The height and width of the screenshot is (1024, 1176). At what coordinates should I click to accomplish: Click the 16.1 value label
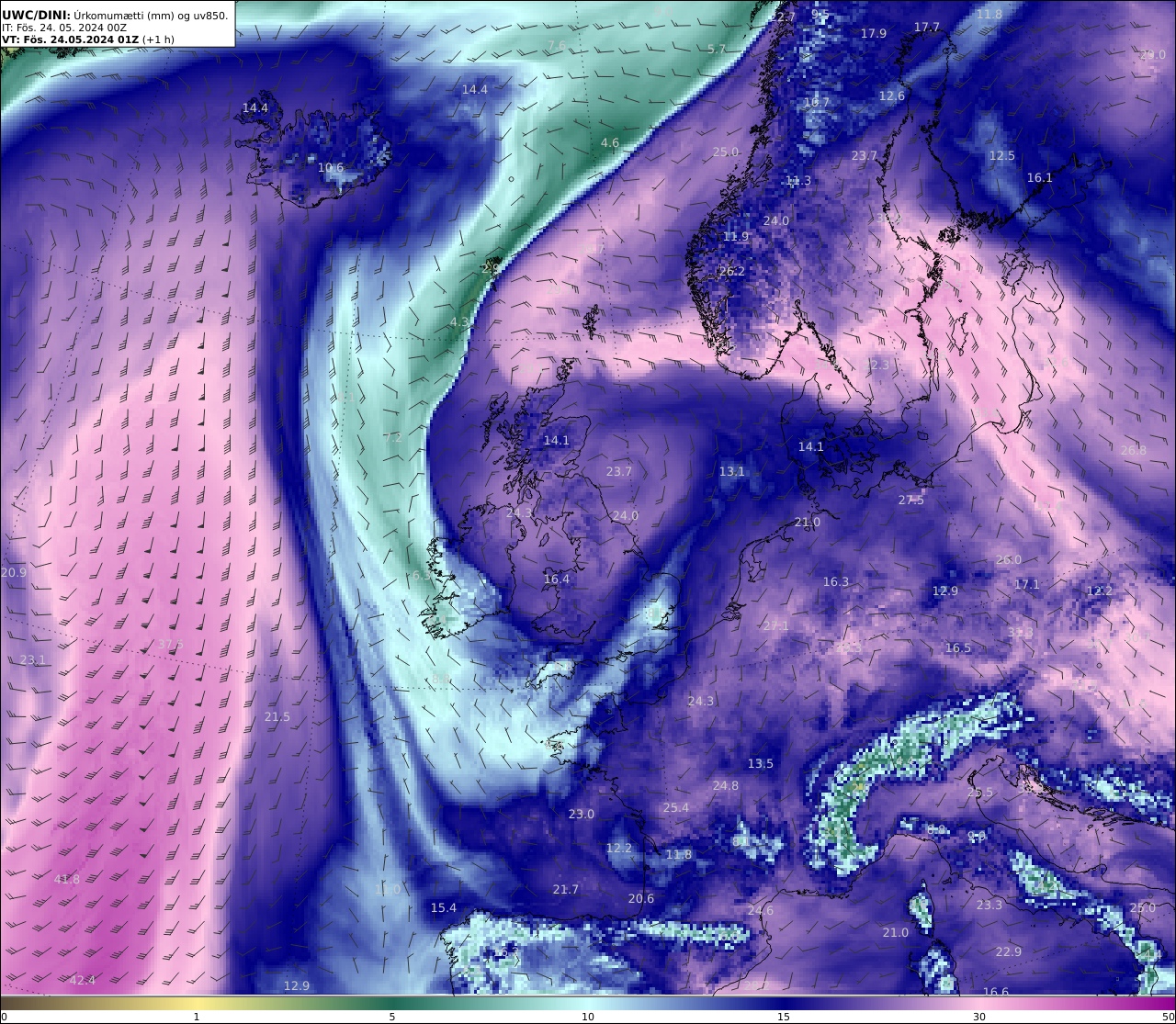tap(1040, 177)
